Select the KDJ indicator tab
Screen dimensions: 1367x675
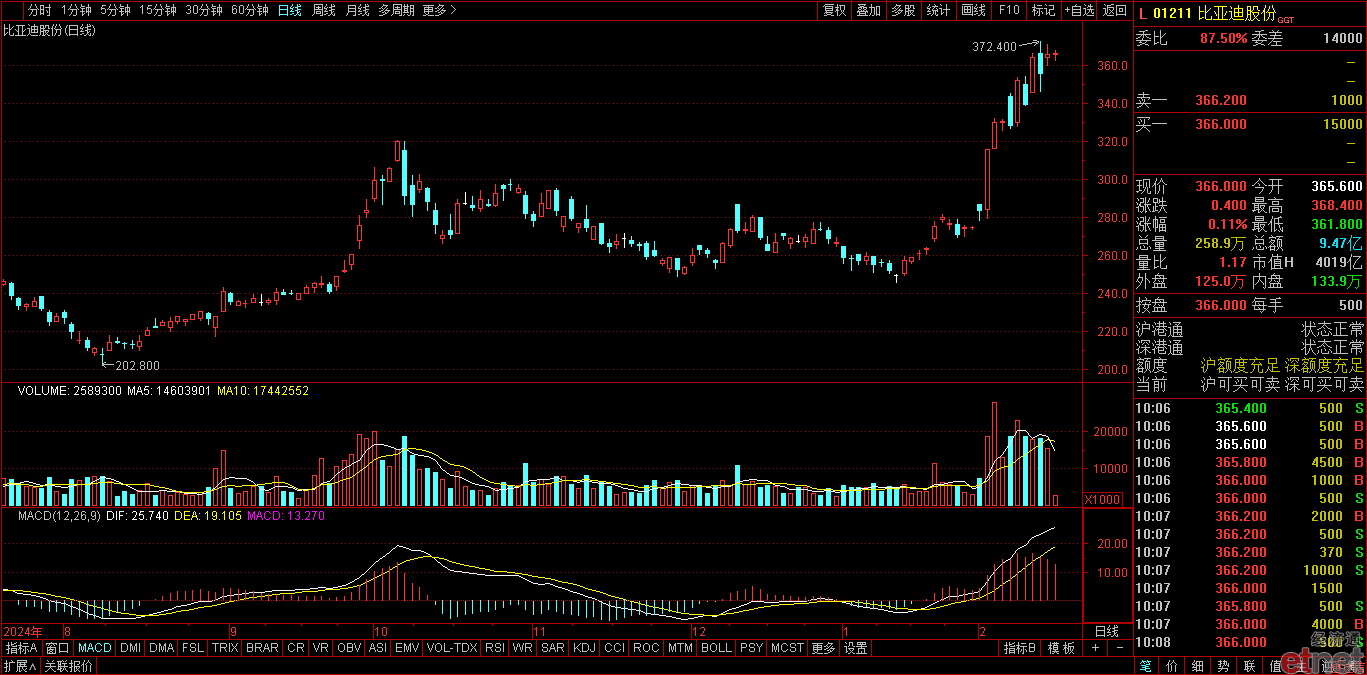(584, 648)
